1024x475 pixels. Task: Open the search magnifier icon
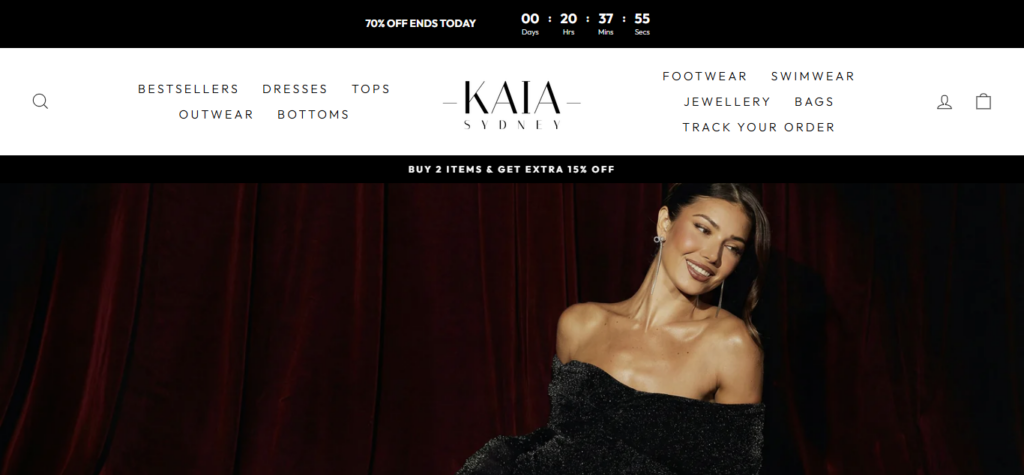click(40, 101)
